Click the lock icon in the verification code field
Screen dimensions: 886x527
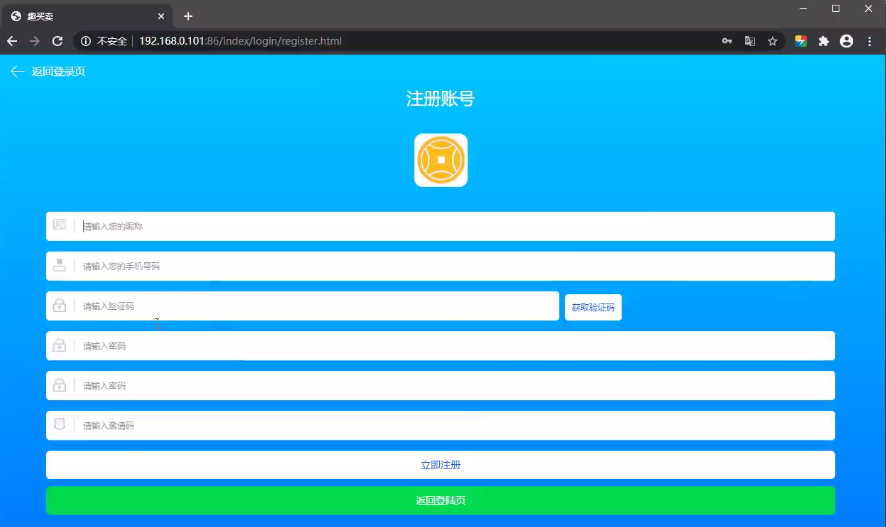pos(60,305)
